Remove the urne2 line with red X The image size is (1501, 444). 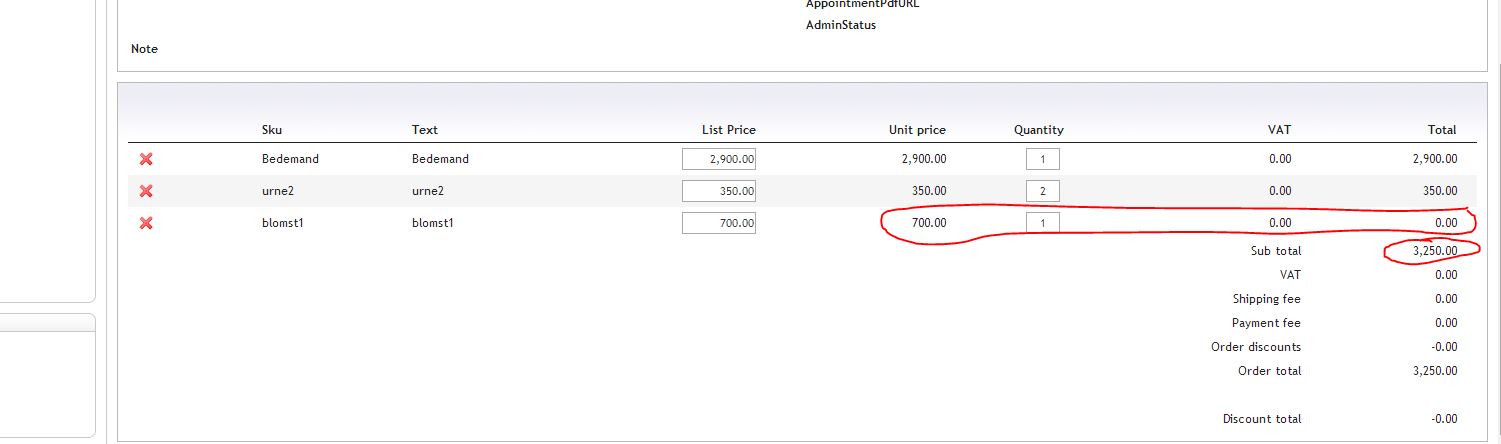pos(146,191)
